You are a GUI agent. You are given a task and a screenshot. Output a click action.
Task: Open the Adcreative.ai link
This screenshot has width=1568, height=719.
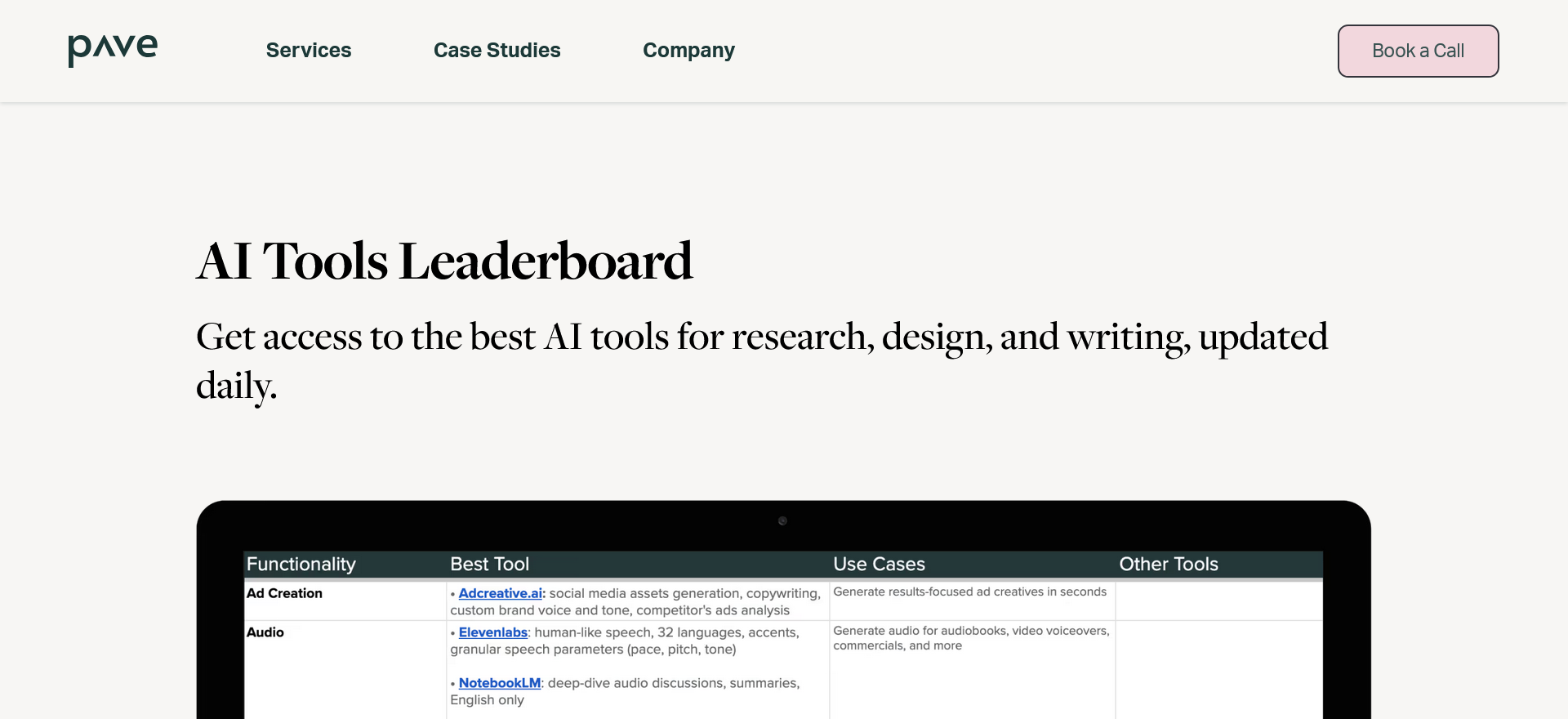pos(500,593)
